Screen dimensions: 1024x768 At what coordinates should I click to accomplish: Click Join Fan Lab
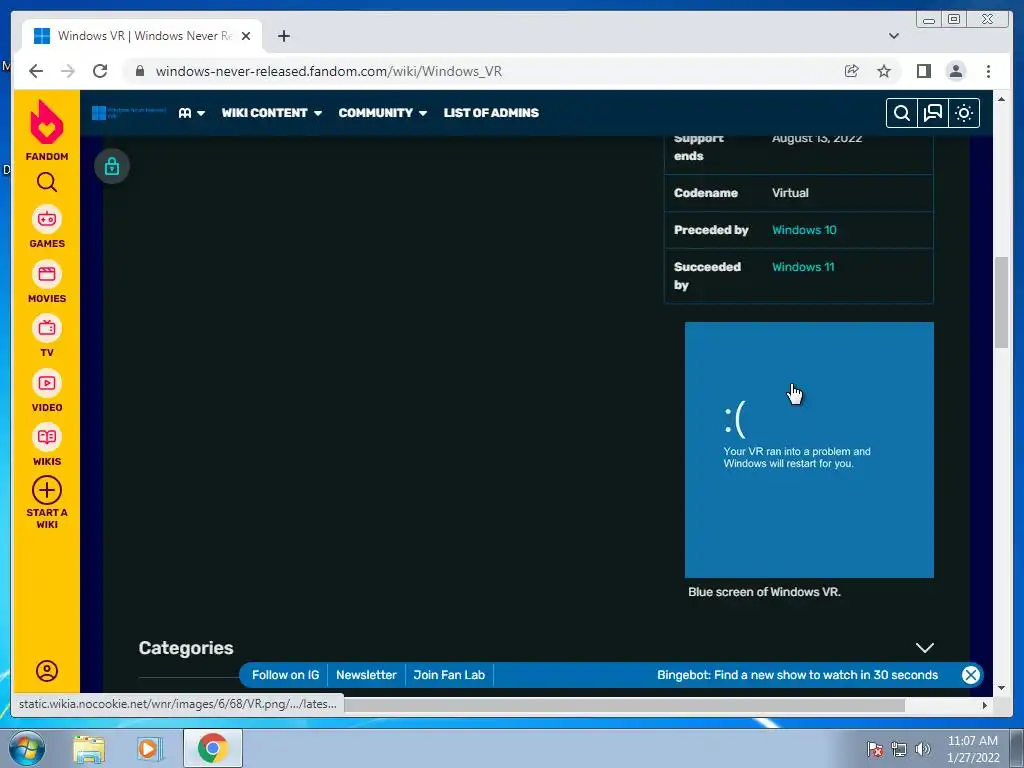[449, 675]
